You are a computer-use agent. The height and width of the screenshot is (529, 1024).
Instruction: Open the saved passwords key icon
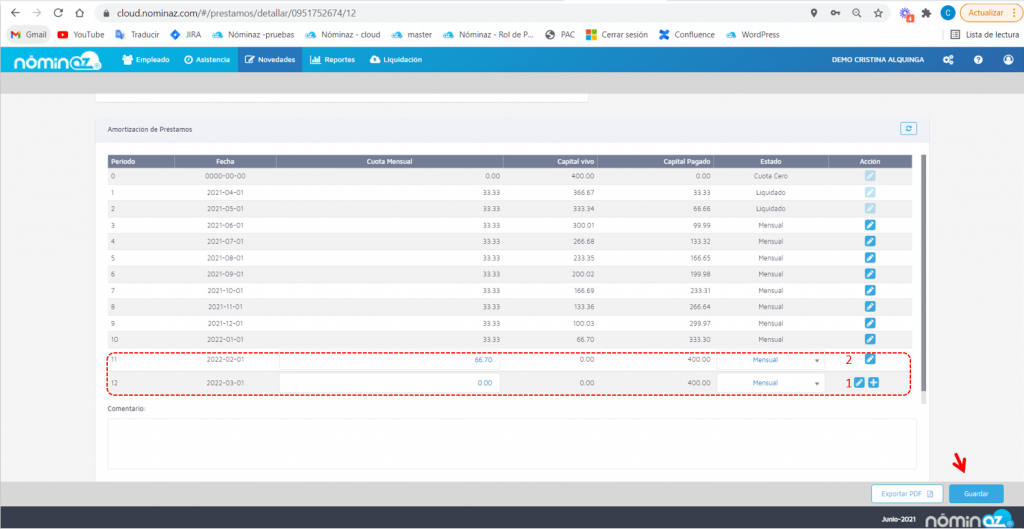[835, 13]
